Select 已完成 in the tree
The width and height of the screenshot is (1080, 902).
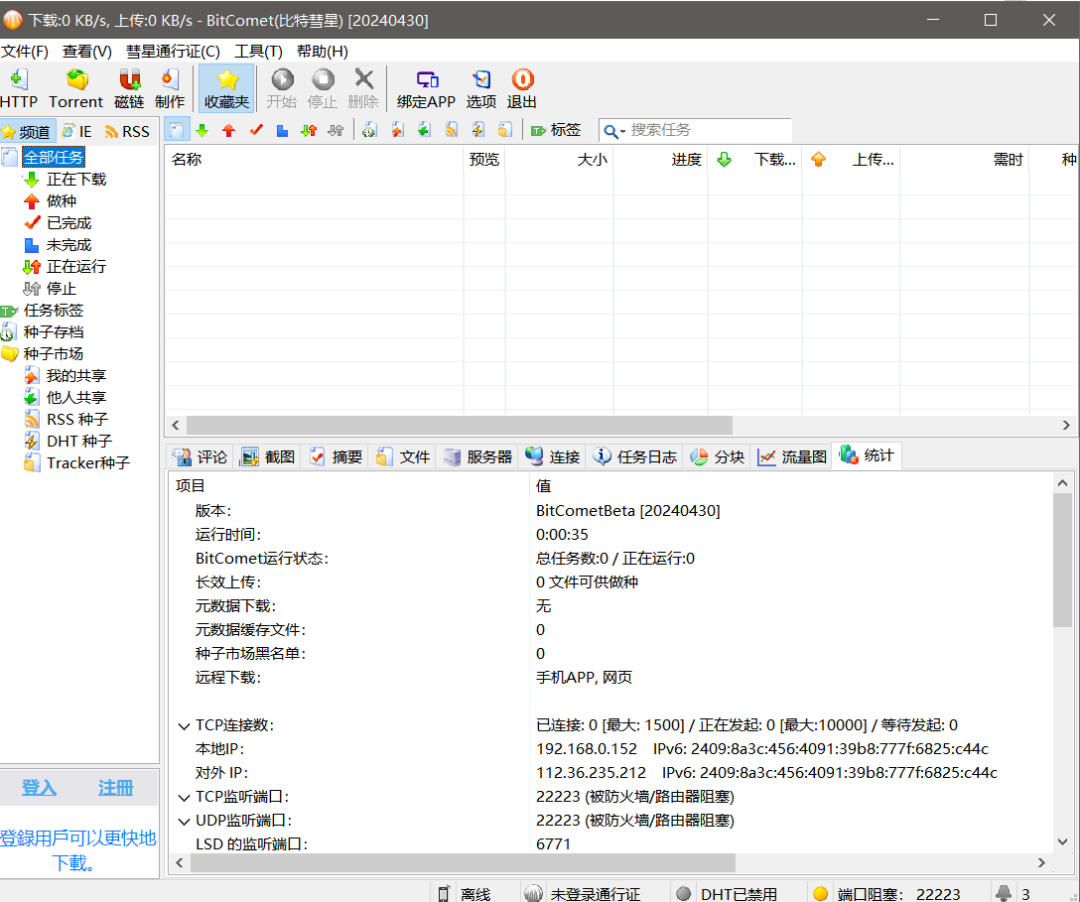[68, 223]
